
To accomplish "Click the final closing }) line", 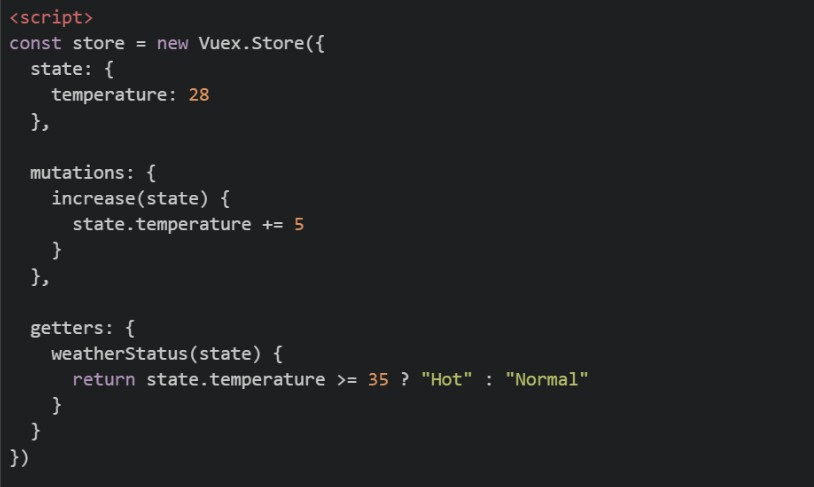I will [19, 457].
